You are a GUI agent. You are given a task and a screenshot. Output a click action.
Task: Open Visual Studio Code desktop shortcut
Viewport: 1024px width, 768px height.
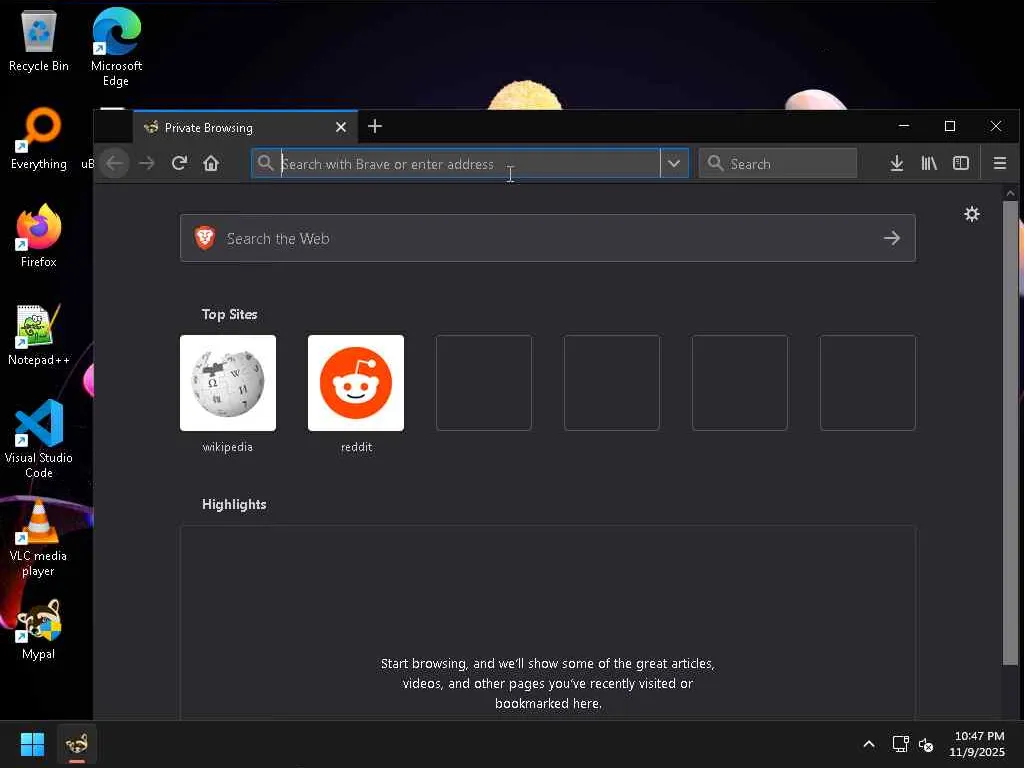39,439
